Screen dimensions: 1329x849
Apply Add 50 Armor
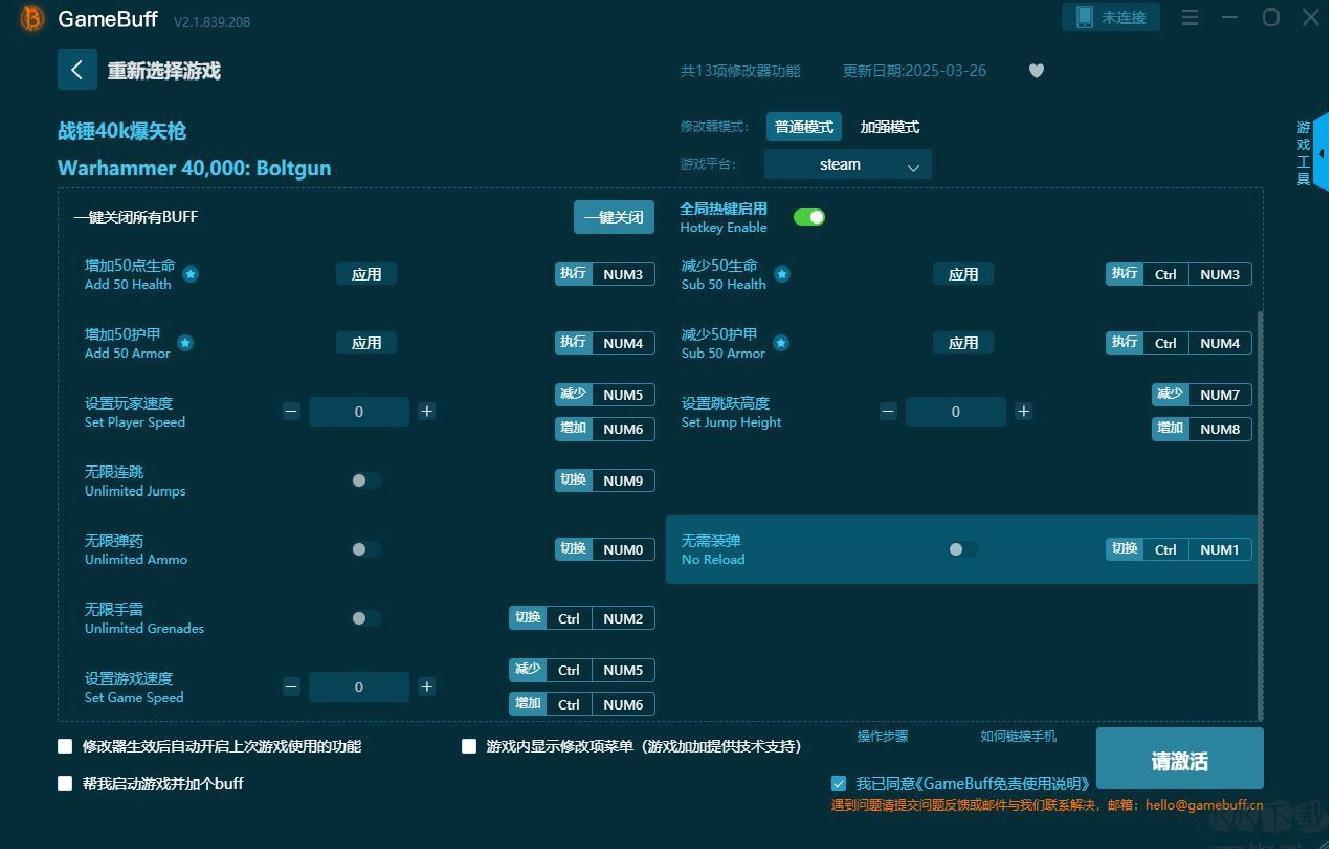[x=366, y=343]
